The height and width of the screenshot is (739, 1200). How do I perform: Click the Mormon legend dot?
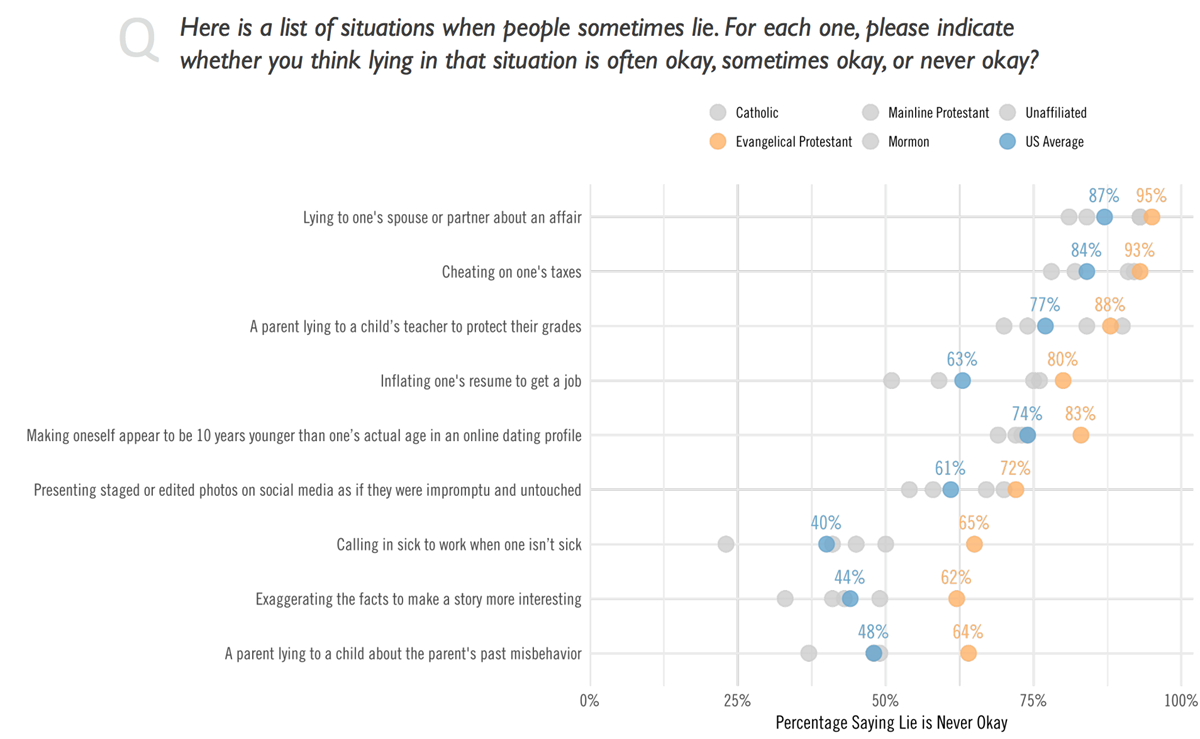[870, 142]
